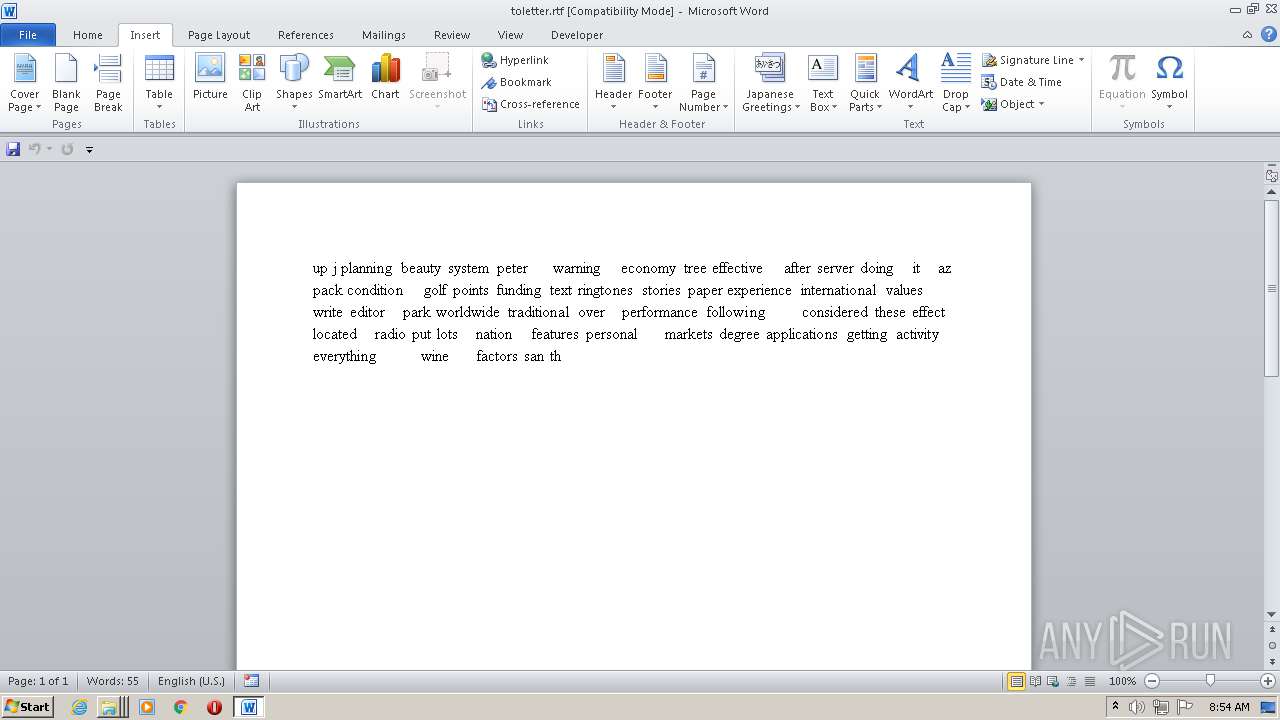Screen dimensions: 1280x720
Task: Open the Shapes gallery
Action: [294, 83]
